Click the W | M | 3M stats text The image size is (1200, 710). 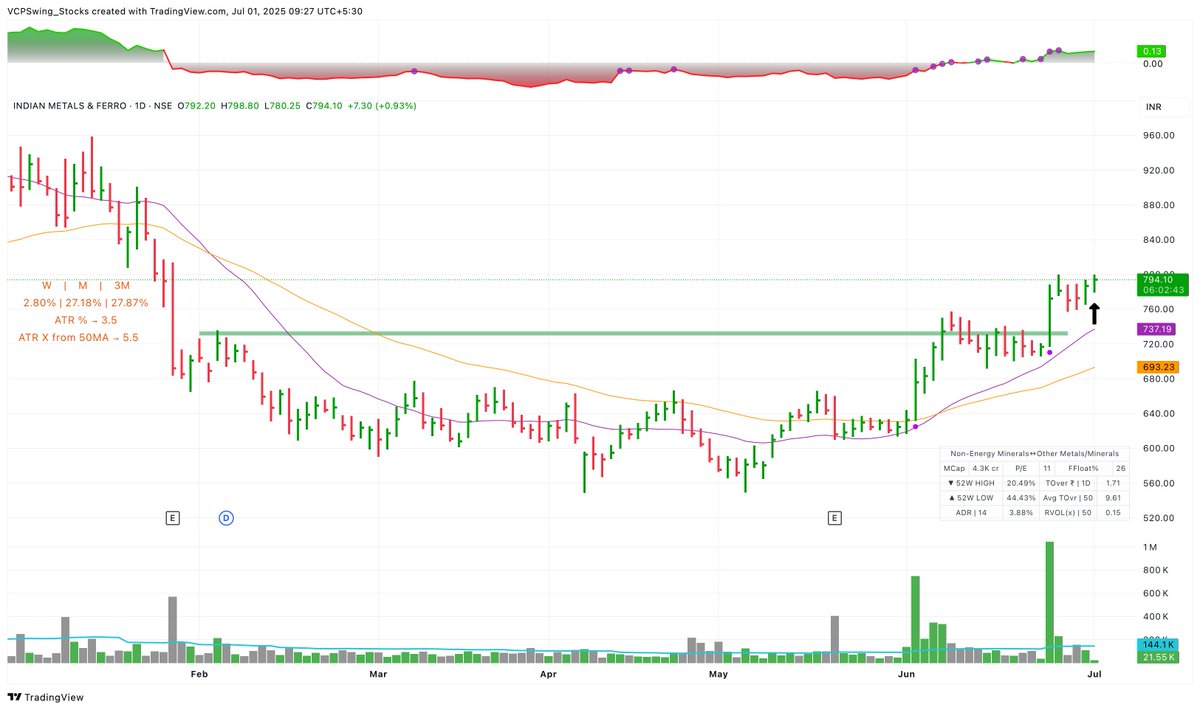click(85, 285)
